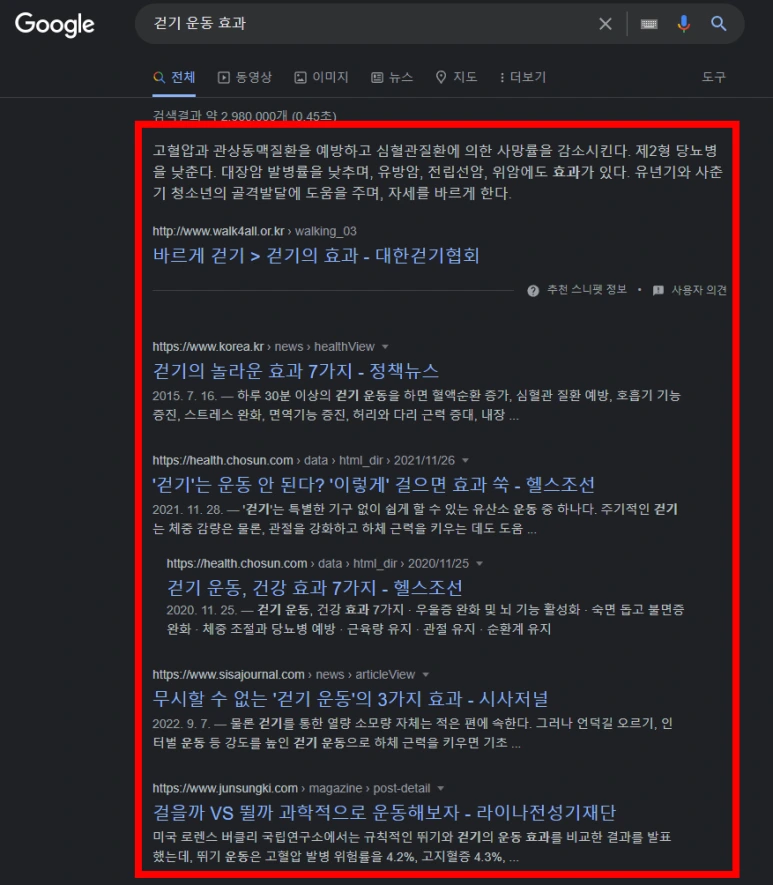Open 무시할 수 없는 '걷기 운동'의 3가지 효과 result
Screen dimensions: 773x885
pyautogui.click(x=350, y=699)
